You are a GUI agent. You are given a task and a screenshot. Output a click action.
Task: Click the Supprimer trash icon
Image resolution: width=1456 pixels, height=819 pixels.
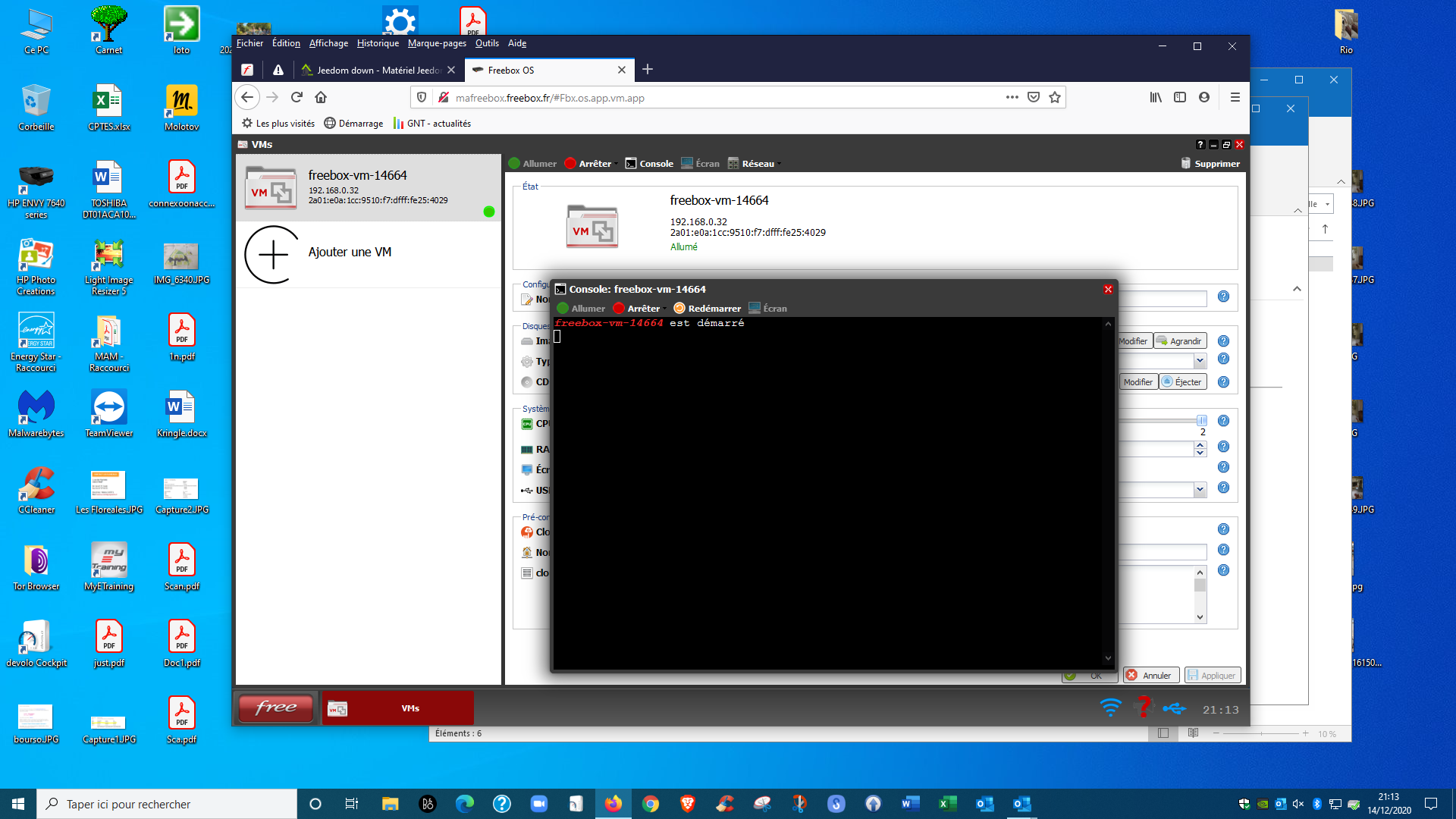click(1185, 163)
